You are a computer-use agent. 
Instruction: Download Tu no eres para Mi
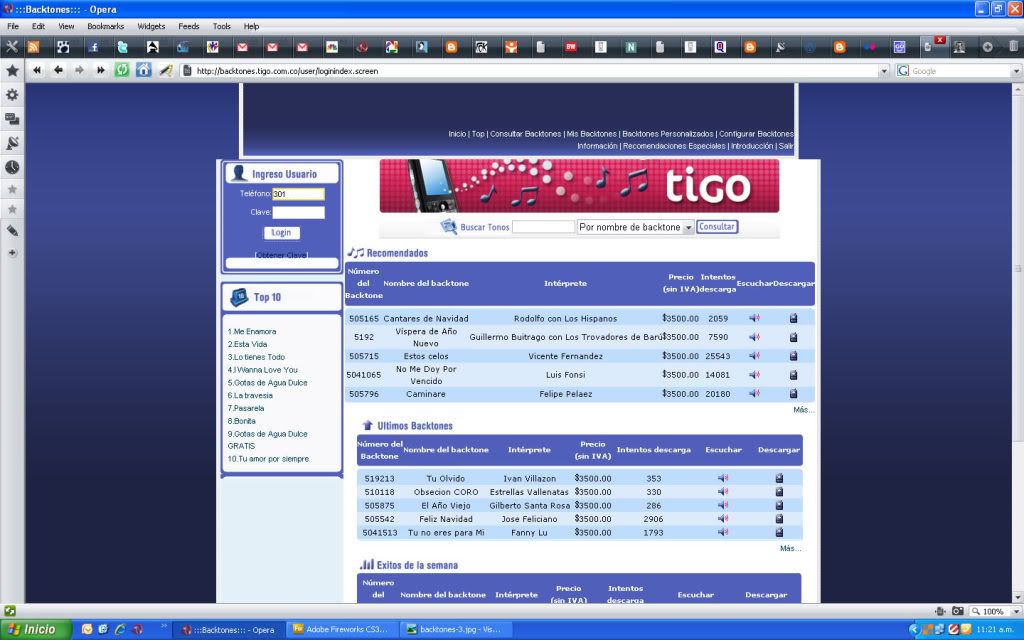(779, 532)
